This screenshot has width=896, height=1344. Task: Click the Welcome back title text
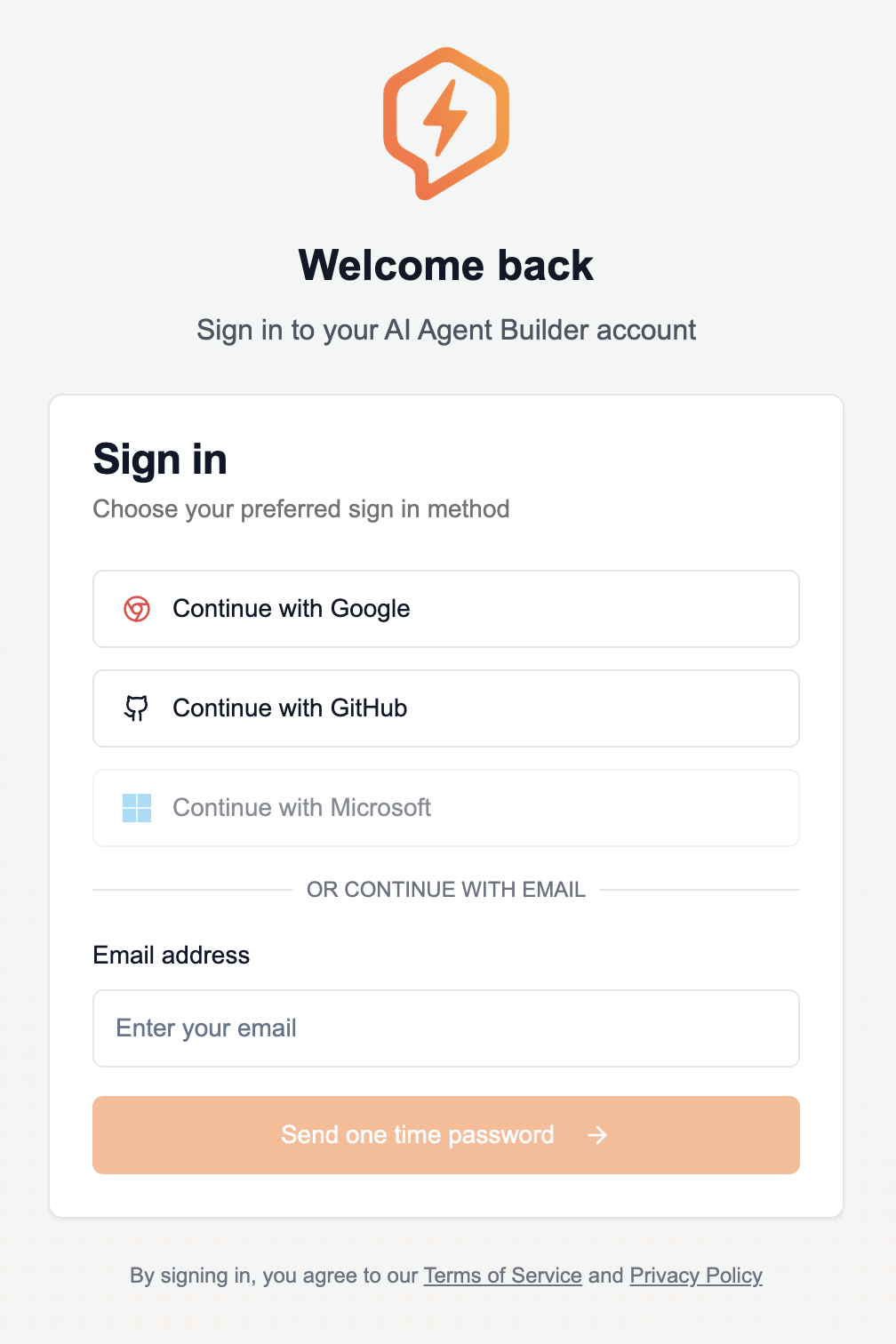pyautogui.click(x=447, y=265)
